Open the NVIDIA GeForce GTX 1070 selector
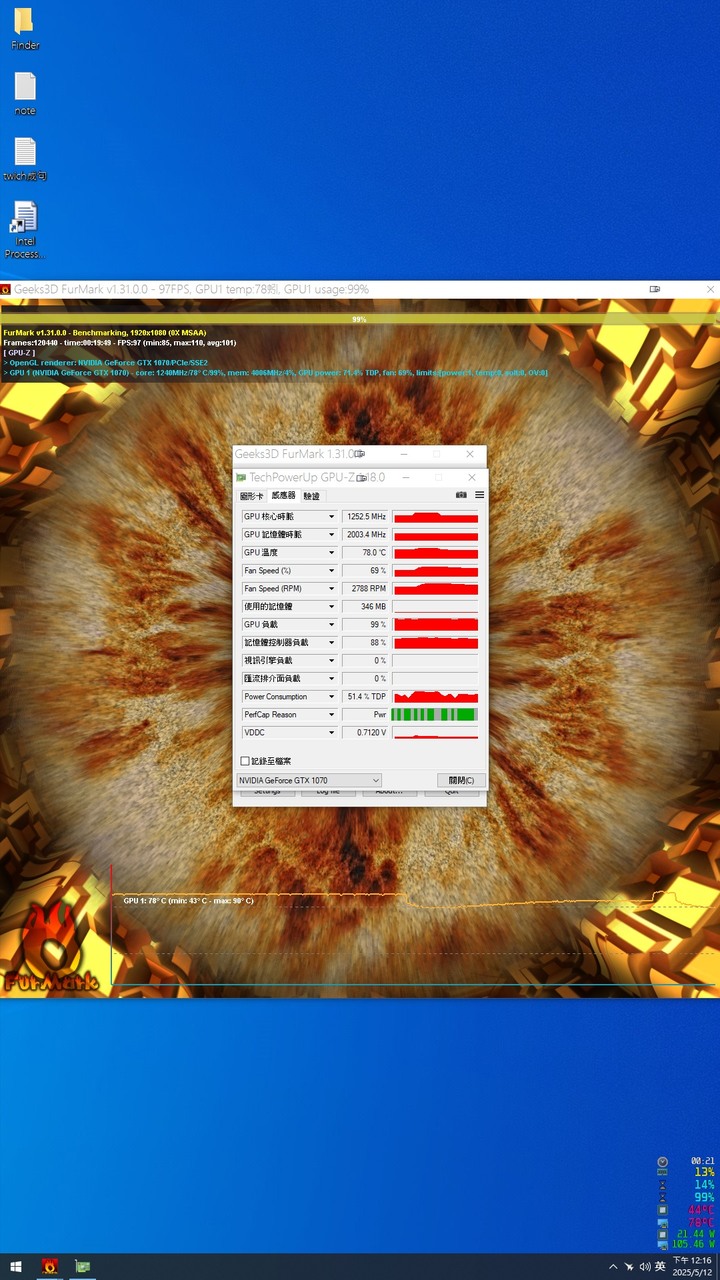 point(309,780)
